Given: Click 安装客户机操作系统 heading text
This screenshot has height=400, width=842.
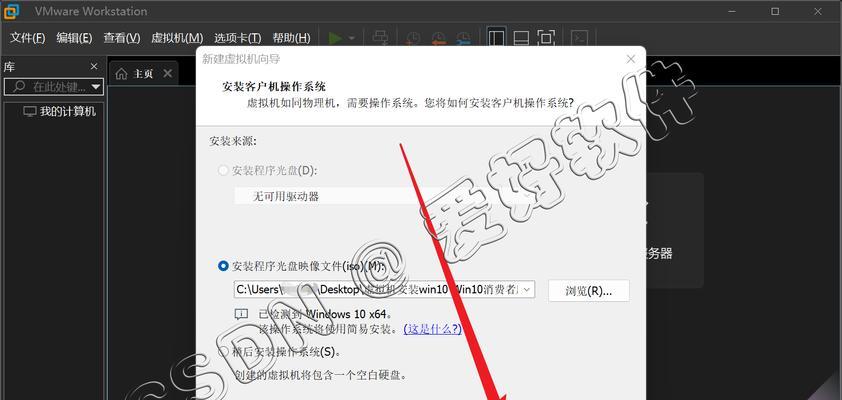Looking at the screenshot, I should pyautogui.click(x=274, y=86).
